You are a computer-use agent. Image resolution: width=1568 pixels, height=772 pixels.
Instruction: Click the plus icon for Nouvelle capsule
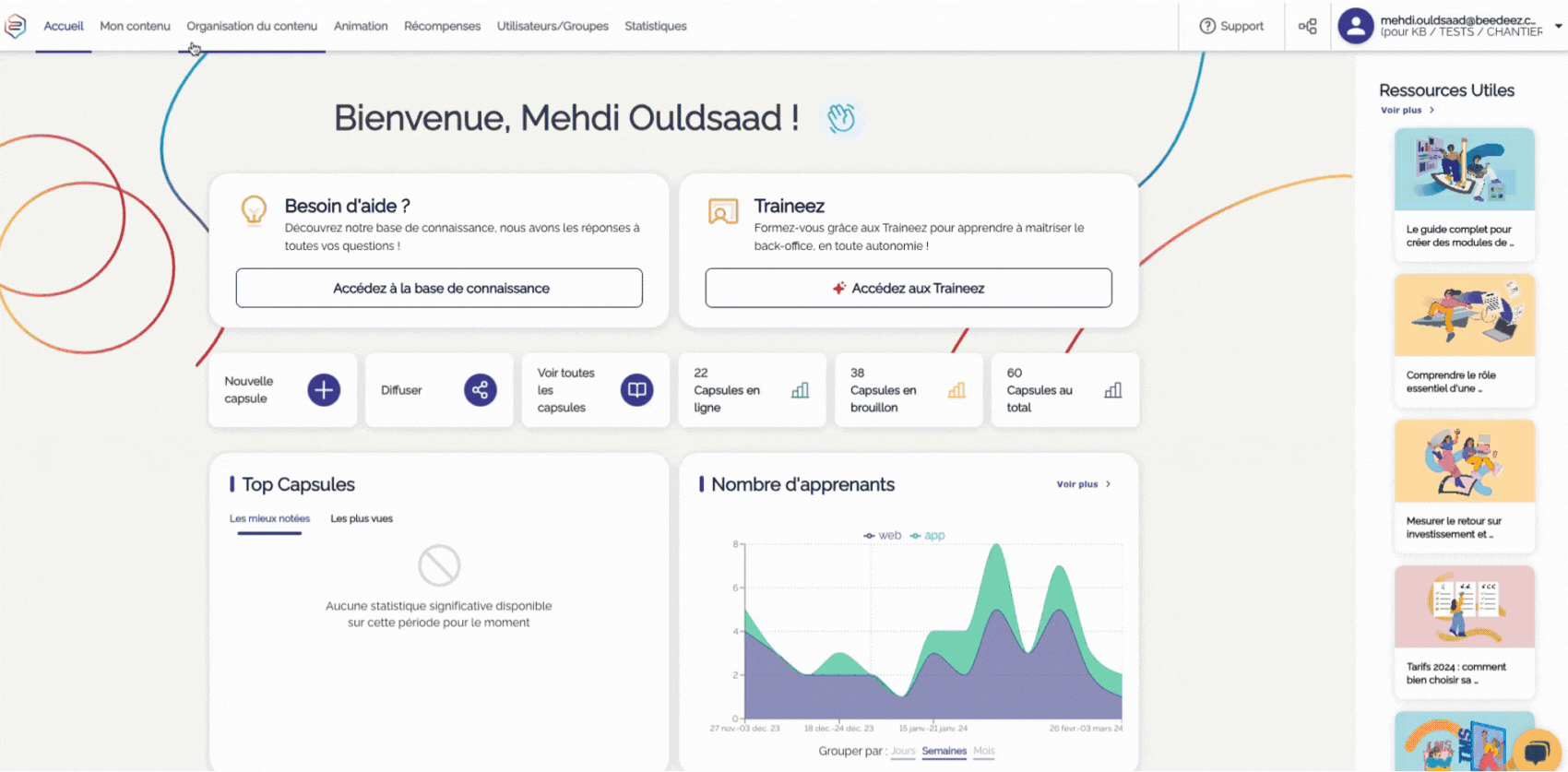coord(324,390)
